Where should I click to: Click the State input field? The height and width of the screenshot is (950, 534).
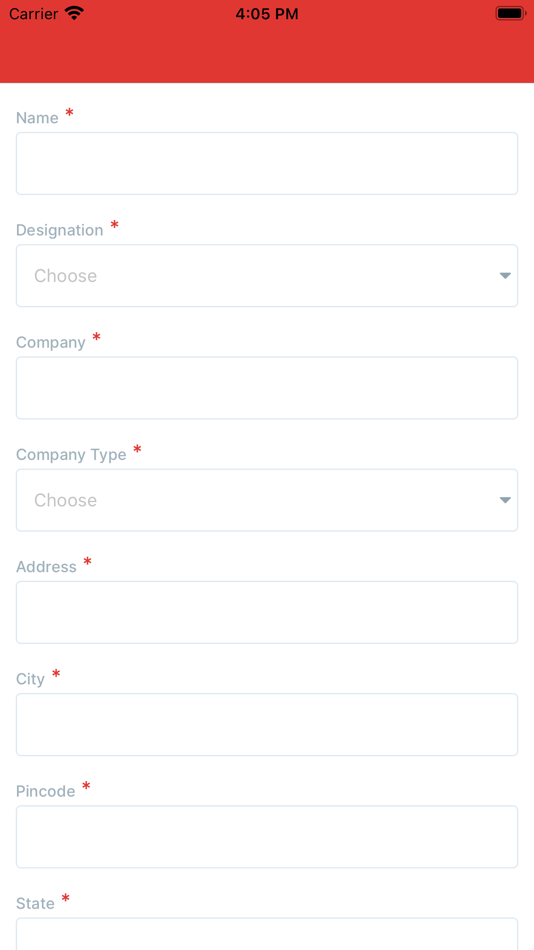[x=267, y=934]
